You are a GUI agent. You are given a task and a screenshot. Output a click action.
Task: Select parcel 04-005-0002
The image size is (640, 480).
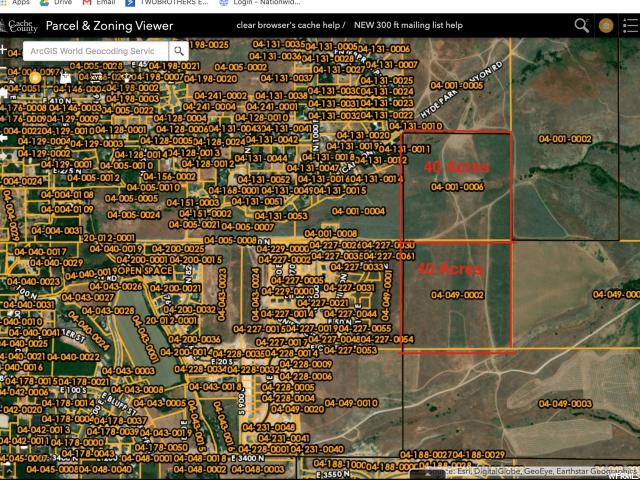tap(241, 67)
